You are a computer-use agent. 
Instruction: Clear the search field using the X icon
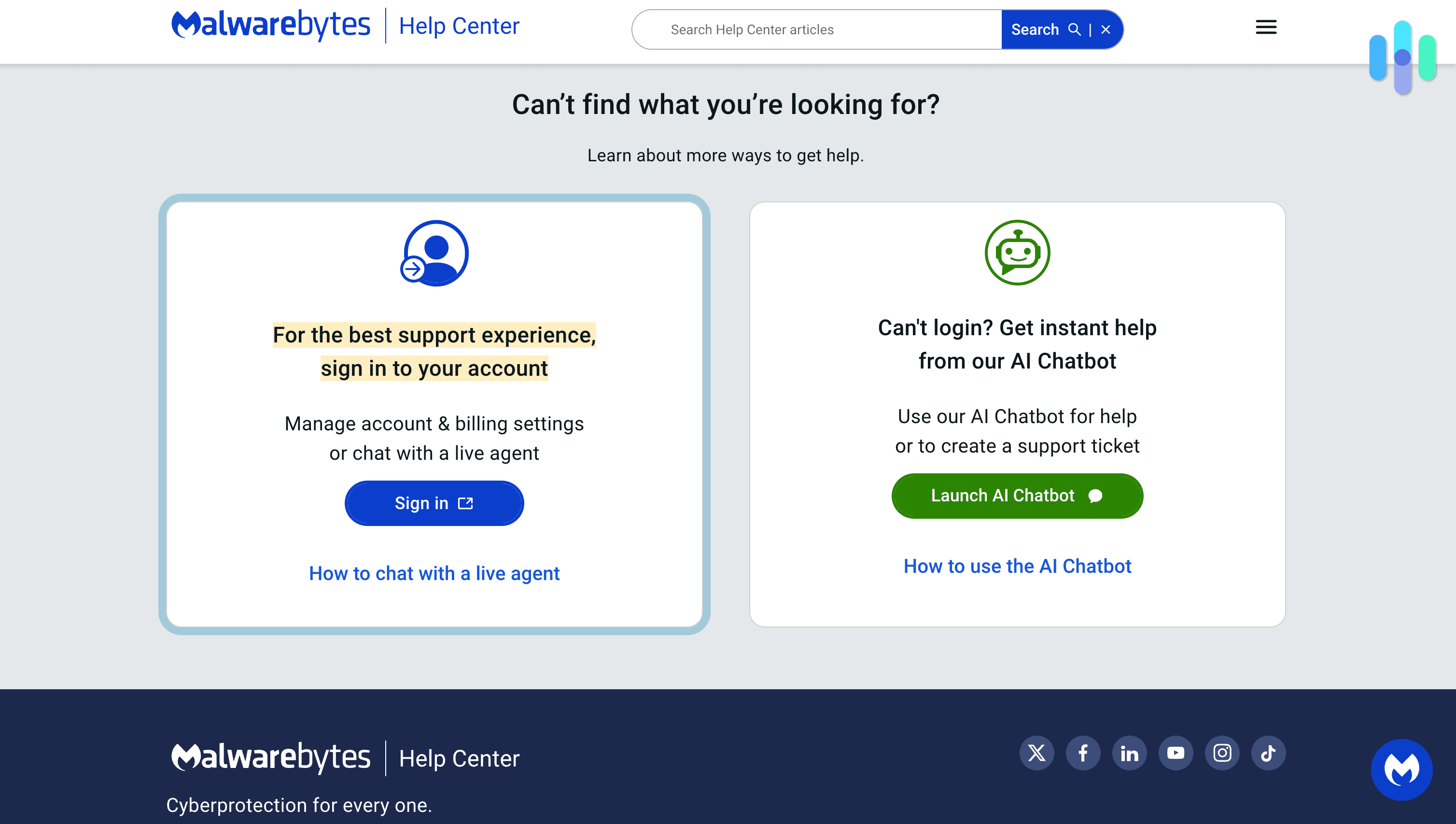(x=1105, y=29)
